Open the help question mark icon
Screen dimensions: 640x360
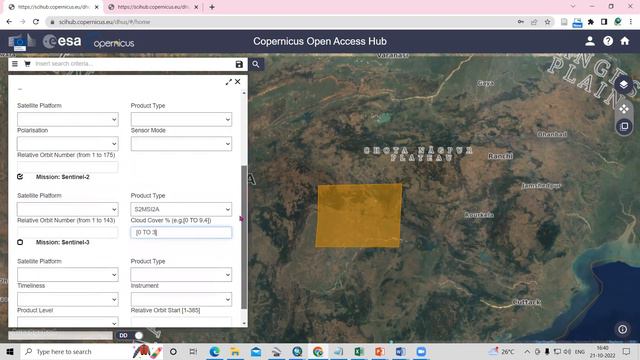[x=608, y=41]
